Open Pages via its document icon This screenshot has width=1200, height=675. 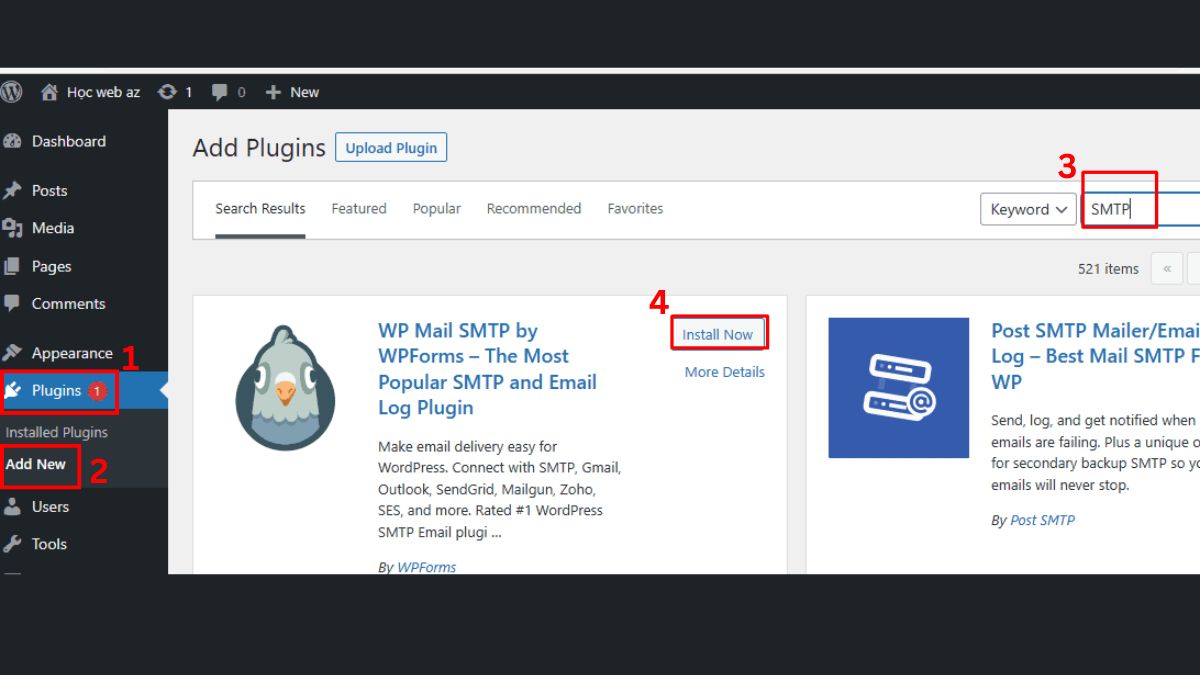(14, 266)
